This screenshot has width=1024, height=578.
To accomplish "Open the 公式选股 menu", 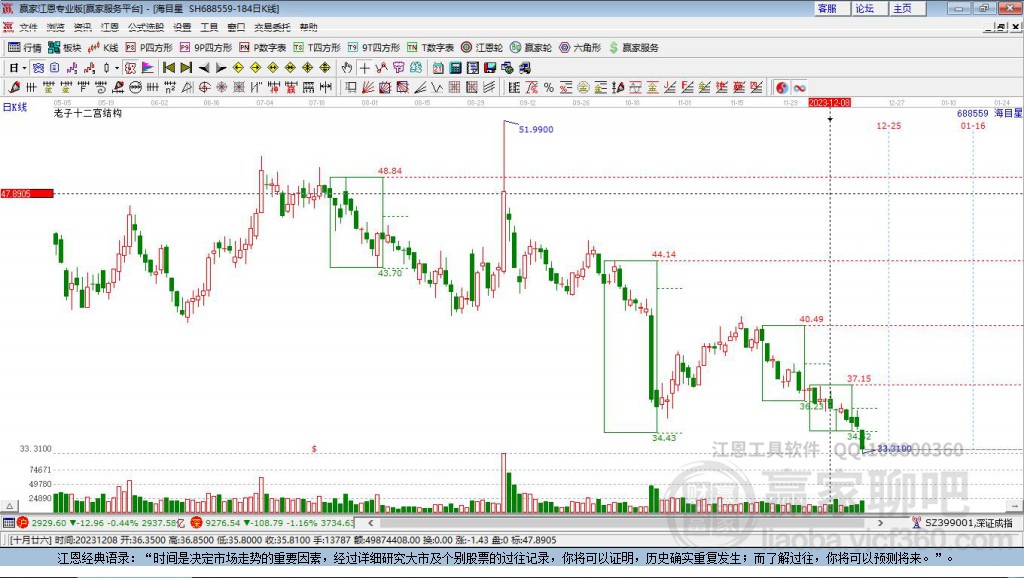I will coord(146,27).
